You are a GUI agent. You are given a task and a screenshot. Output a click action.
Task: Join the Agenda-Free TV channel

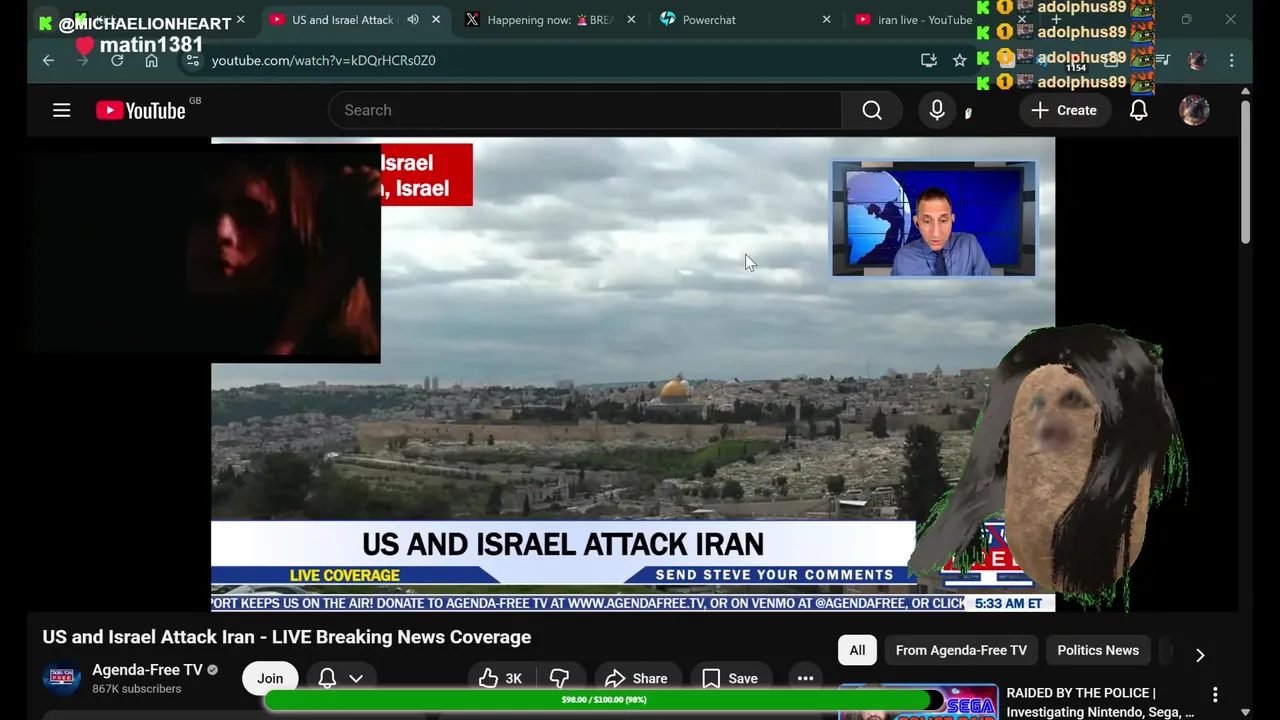270,678
